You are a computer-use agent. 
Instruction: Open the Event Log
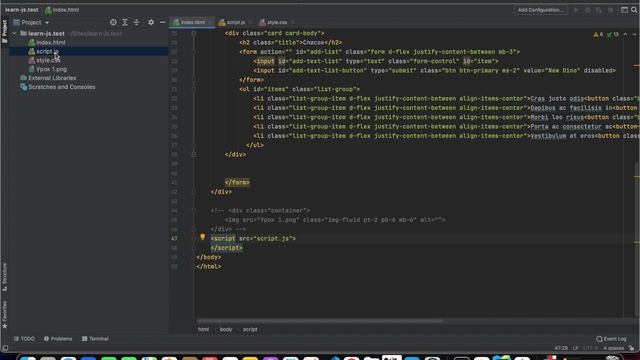(x=611, y=339)
